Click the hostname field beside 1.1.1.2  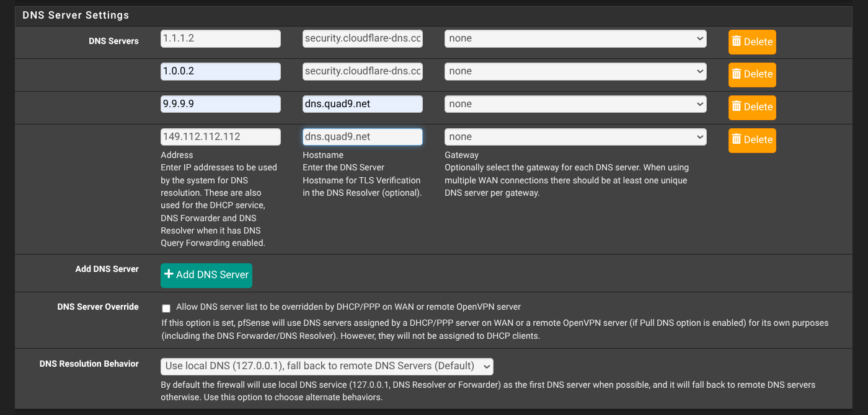tap(363, 39)
